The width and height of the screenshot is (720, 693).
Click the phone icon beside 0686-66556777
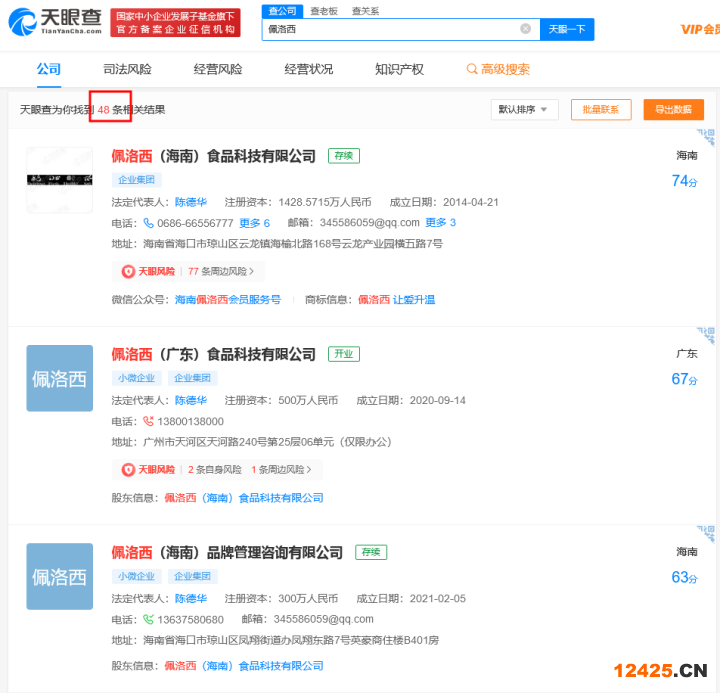[148, 223]
